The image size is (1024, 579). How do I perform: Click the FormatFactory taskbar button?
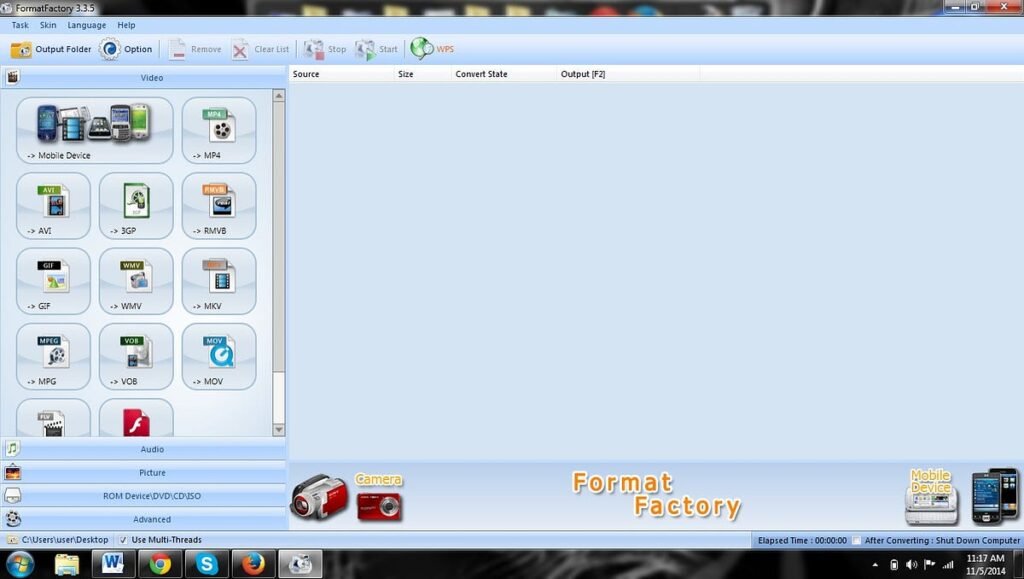(300, 564)
